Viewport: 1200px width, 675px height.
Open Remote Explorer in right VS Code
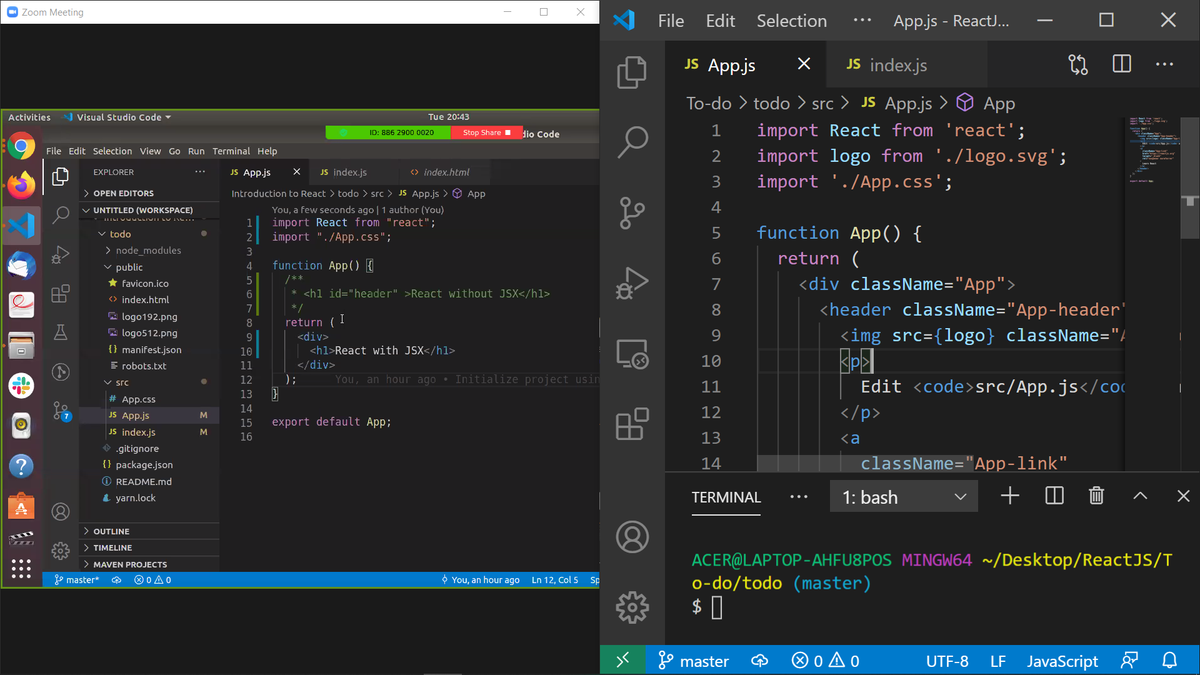coord(632,354)
